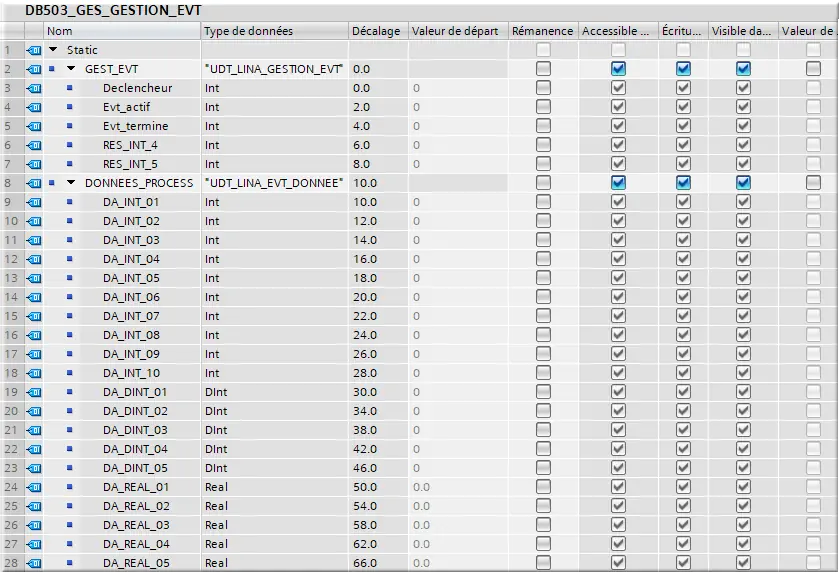Click the tag icon on the DA_INT_04 row
Image resolution: width=839 pixels, height=572 pixels.
[x=34, y=259]
